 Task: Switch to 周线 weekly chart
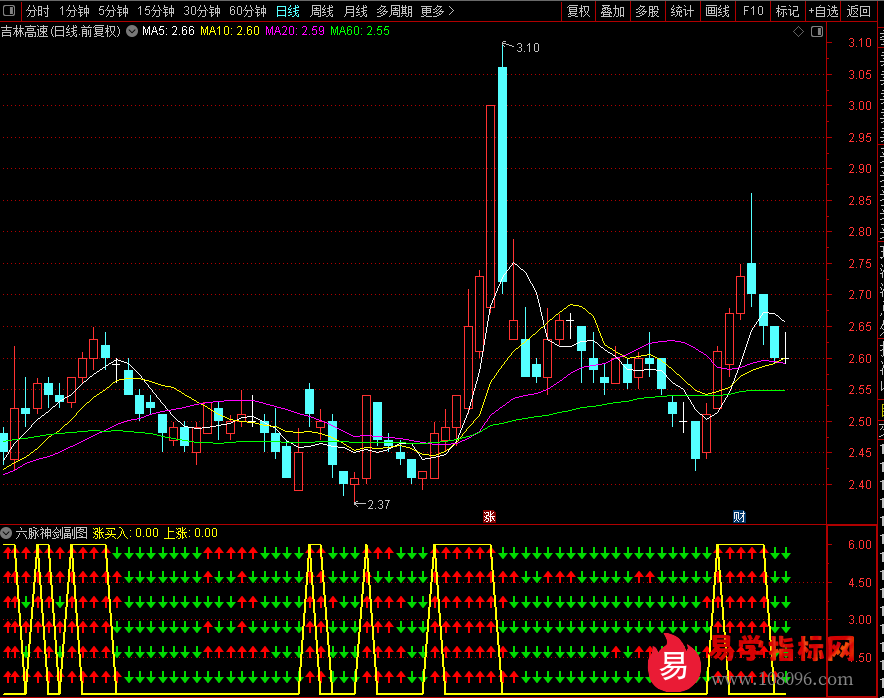(x=322, y=11)
